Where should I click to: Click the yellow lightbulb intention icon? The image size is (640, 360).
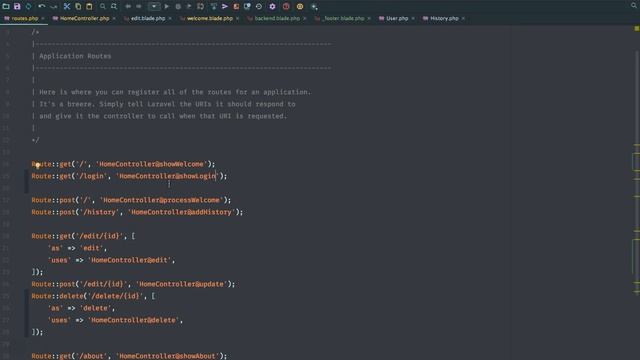pos(38,165)
